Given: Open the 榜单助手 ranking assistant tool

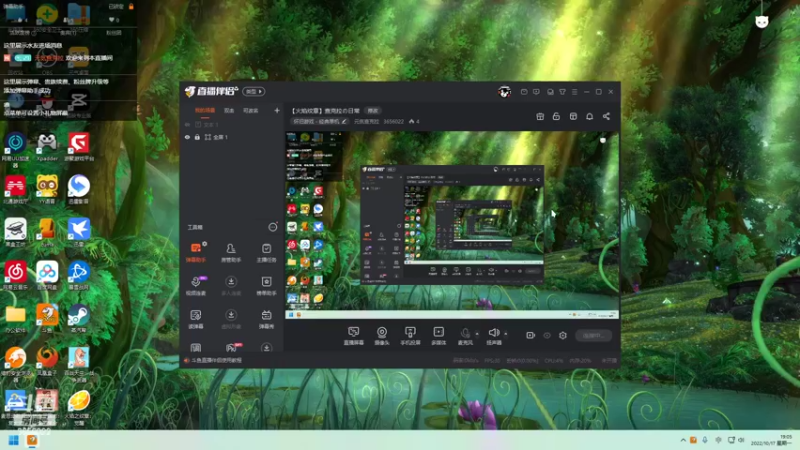Looking at the screenshot, I should tap(266, 286).
